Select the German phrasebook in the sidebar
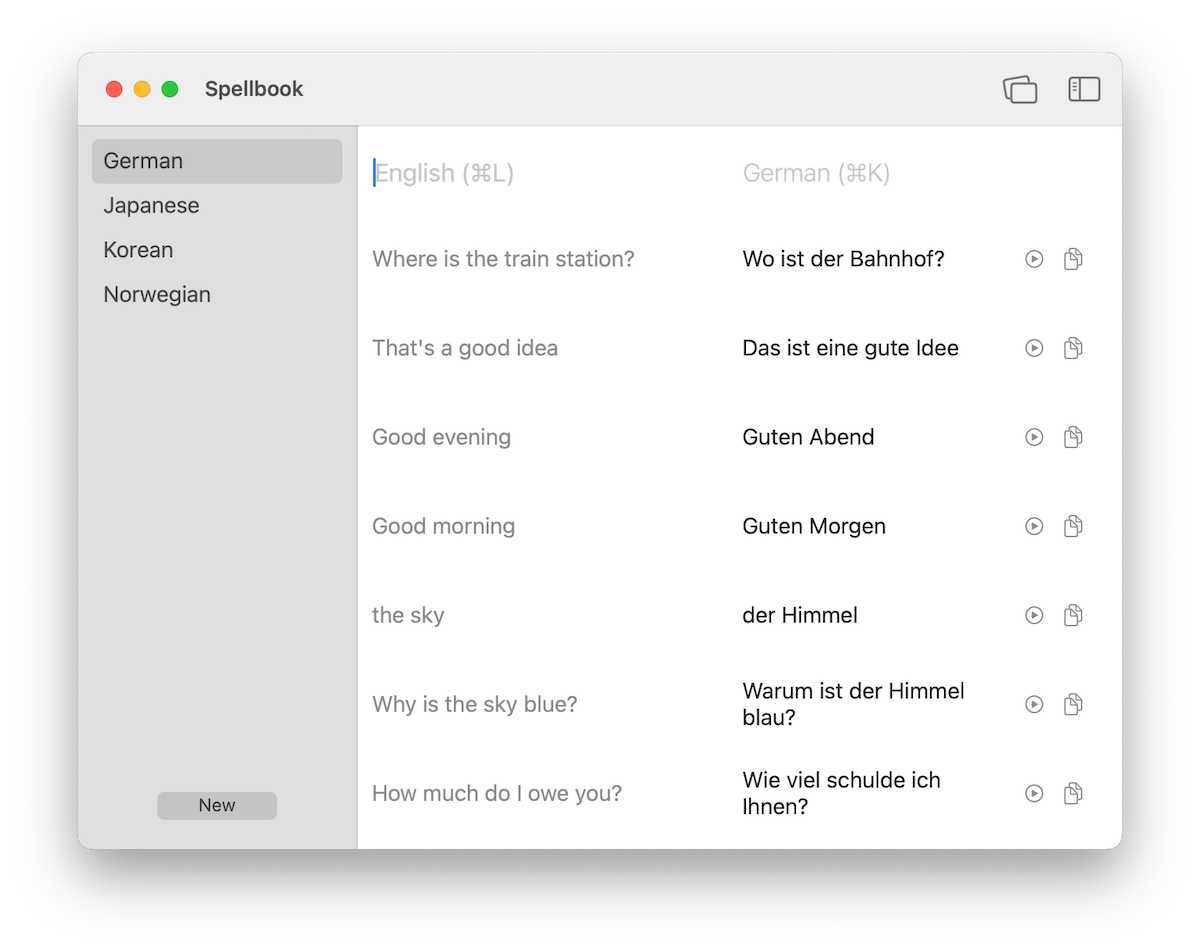1200x952 pixels. pos(142,160)
